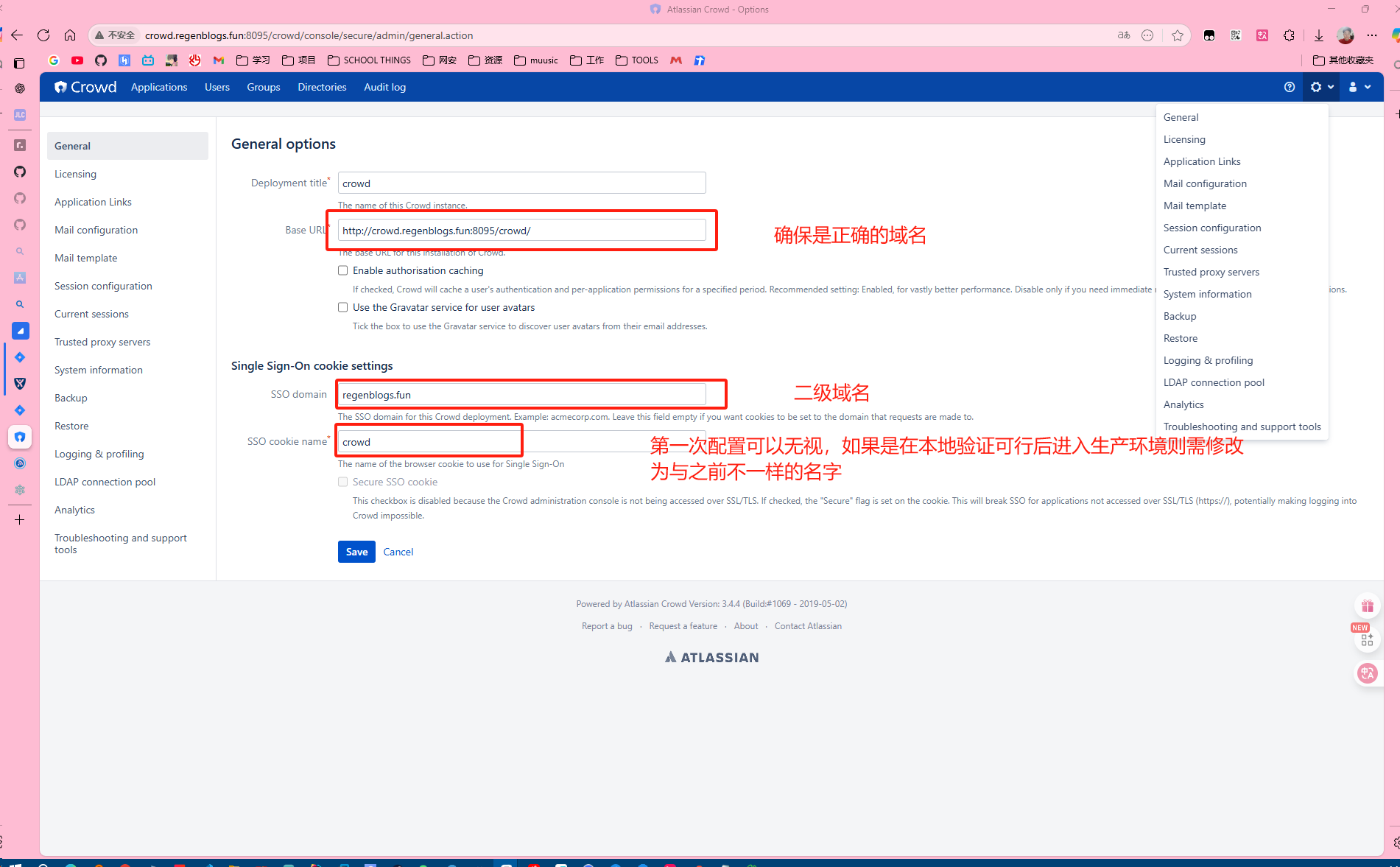Open the 项目 bookmark folder
This screenshot has width=1400, height=867.
[299, 60]
